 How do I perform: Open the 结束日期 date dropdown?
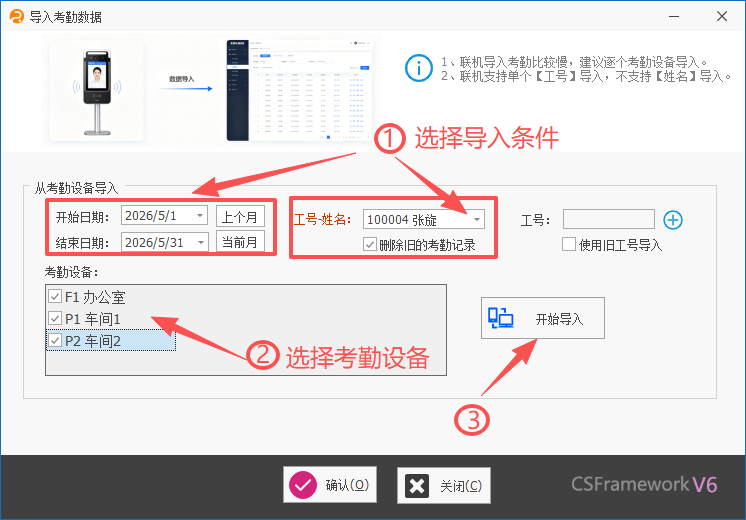click(x=200, y=242)
